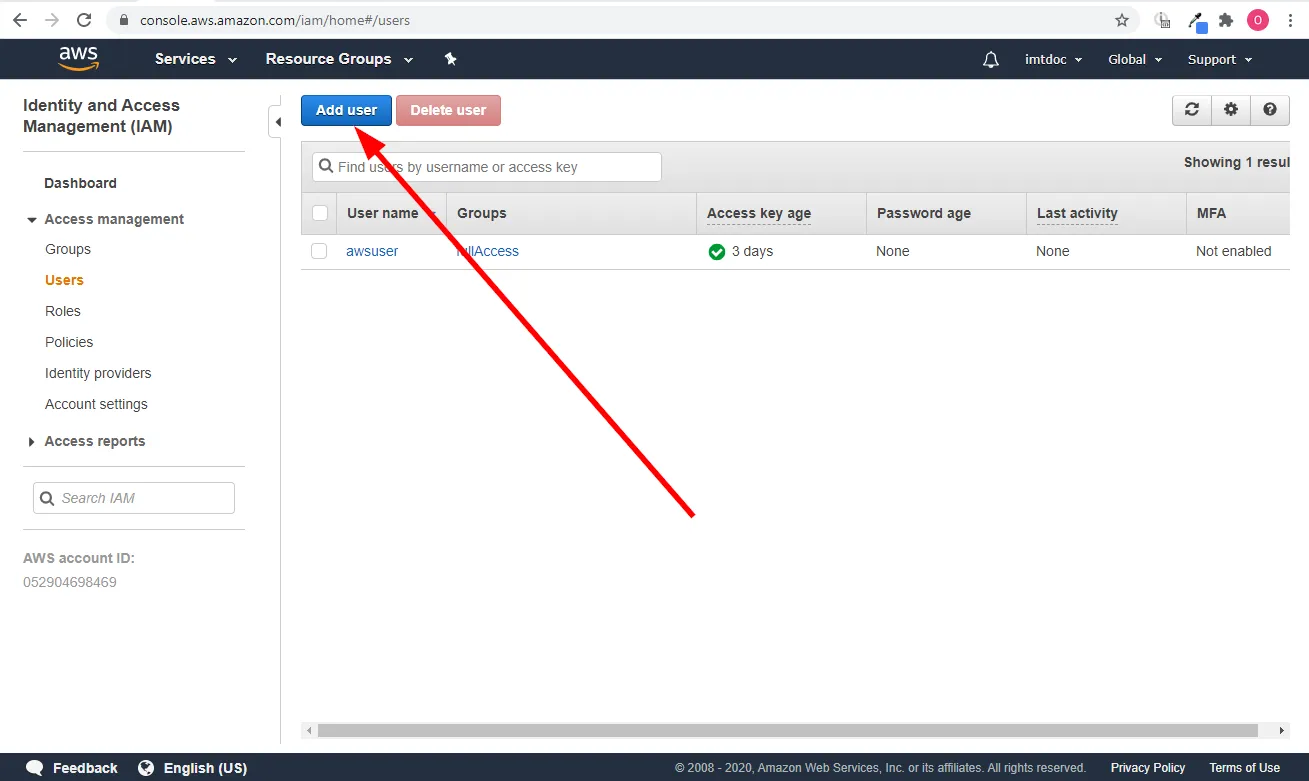Click the Feedback link in footer
The height and width of the screenshot is (781, 1309).
[x=85, y=768]
